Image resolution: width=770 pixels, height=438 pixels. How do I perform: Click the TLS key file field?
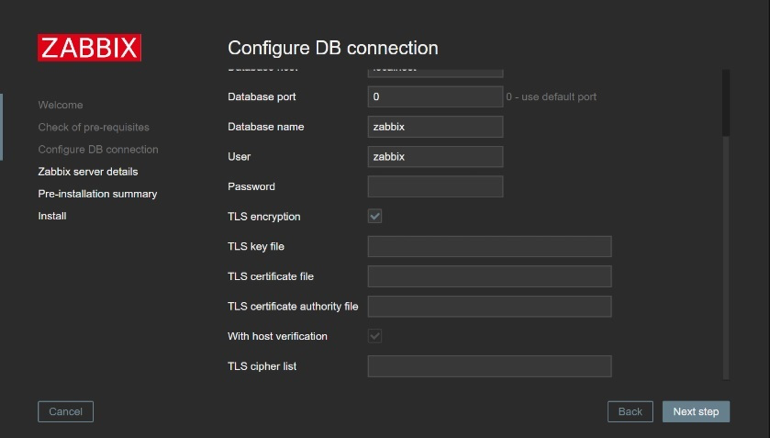[490, 246]
